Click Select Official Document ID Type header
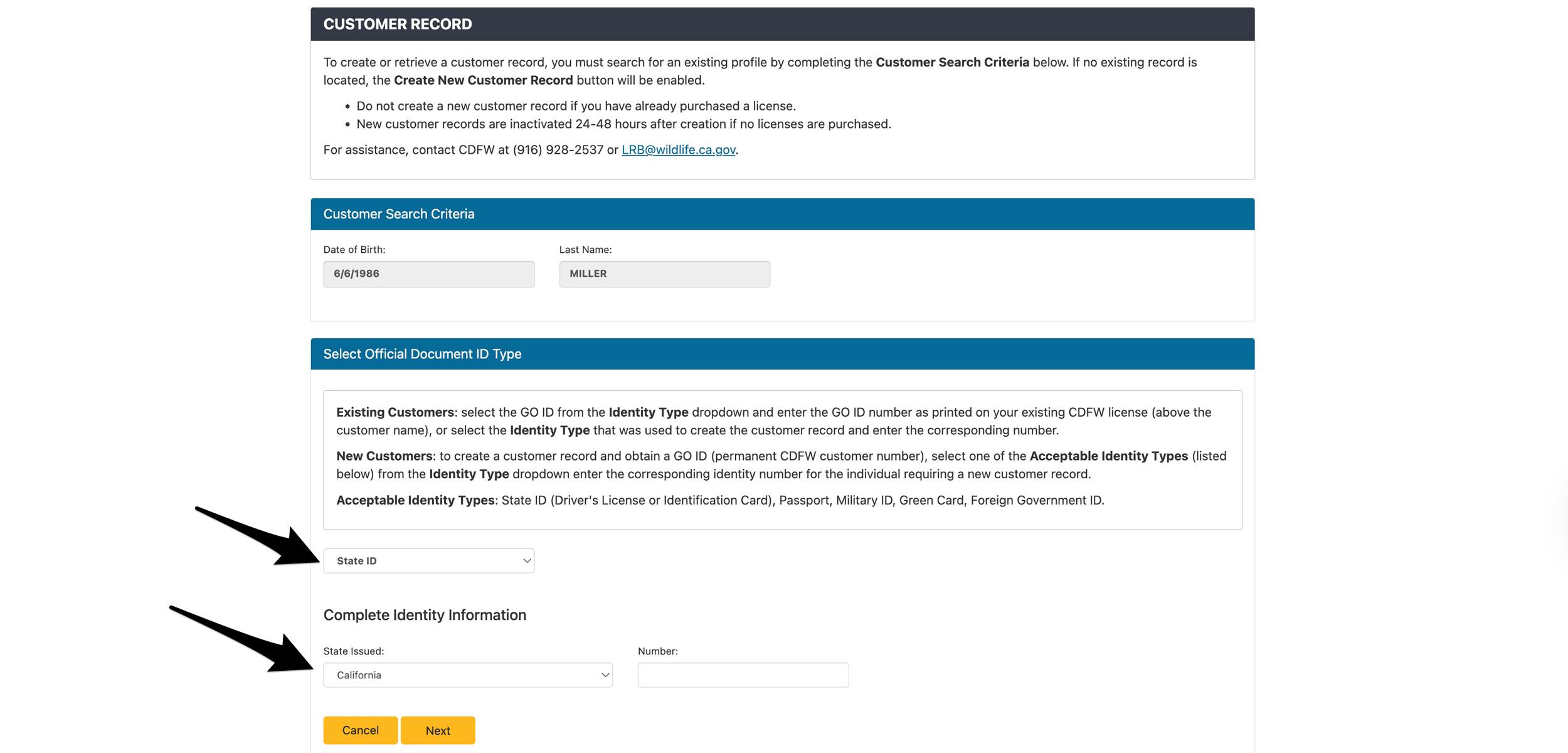1568x753 pixels. click(422, 354)
